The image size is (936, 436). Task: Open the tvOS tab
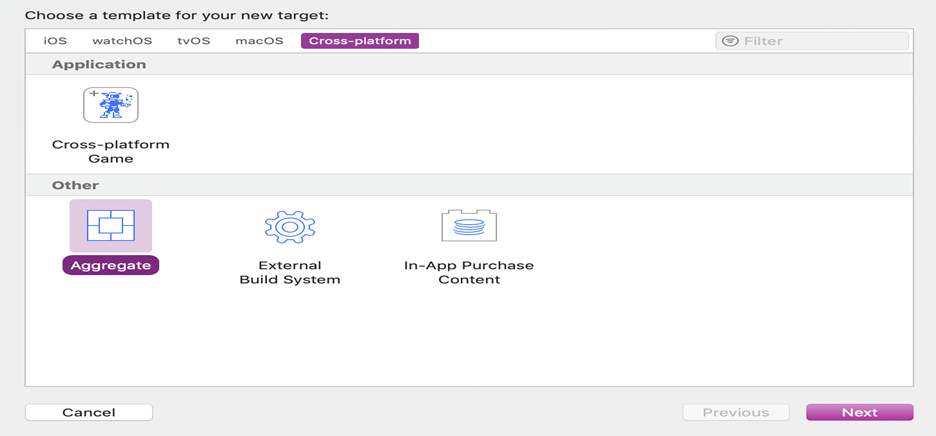(193, 41)
